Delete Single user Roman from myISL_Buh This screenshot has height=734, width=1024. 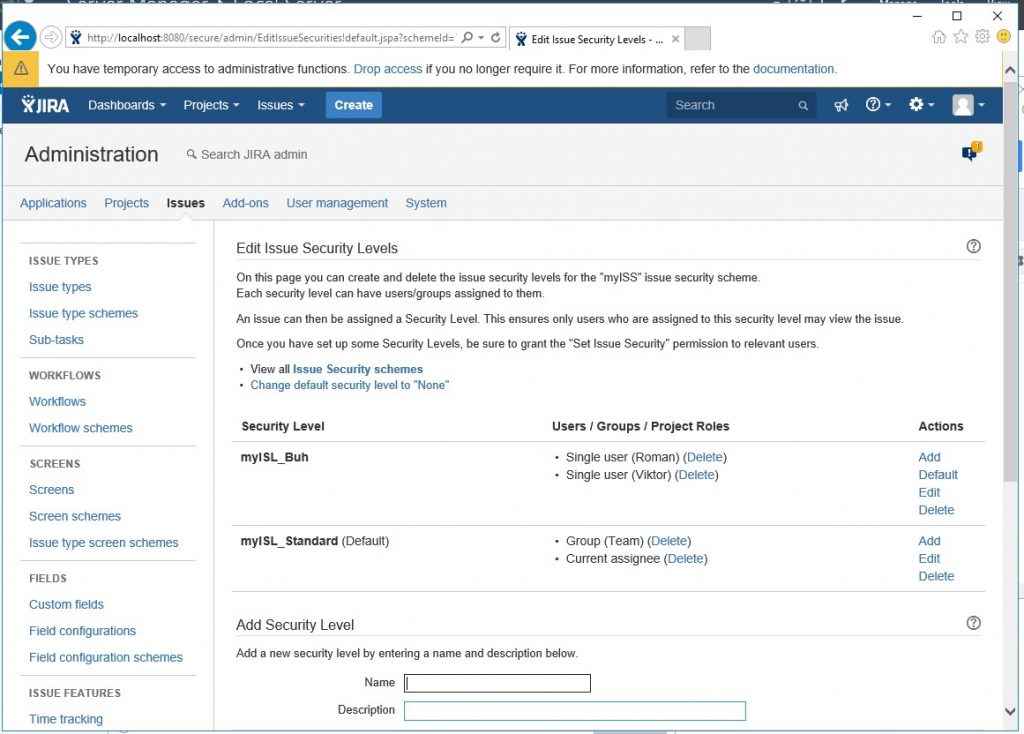coord(705,457)
